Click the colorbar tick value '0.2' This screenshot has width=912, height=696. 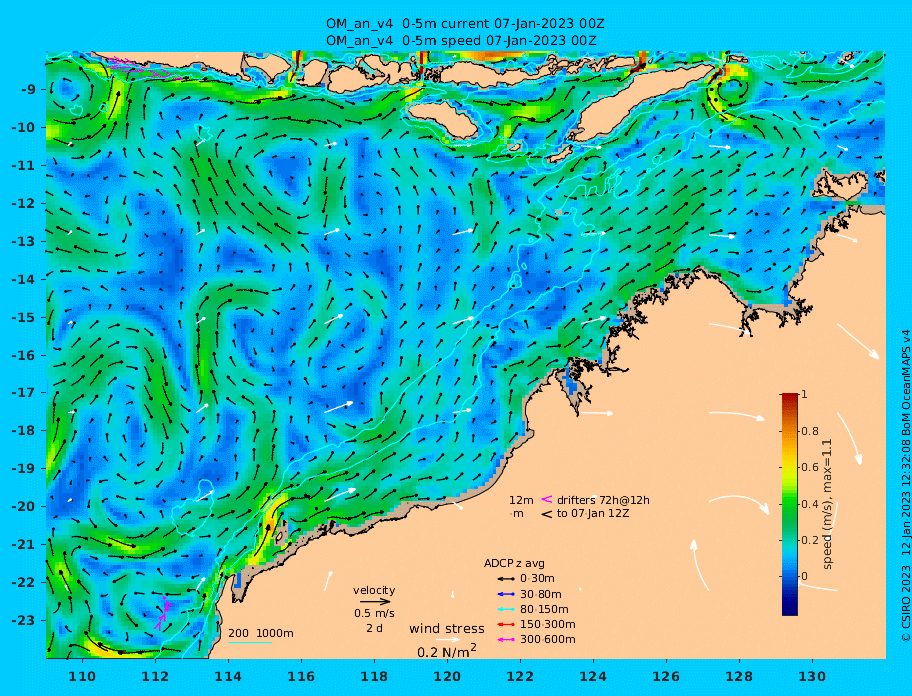pyautogui.click(x=810, y=540)
